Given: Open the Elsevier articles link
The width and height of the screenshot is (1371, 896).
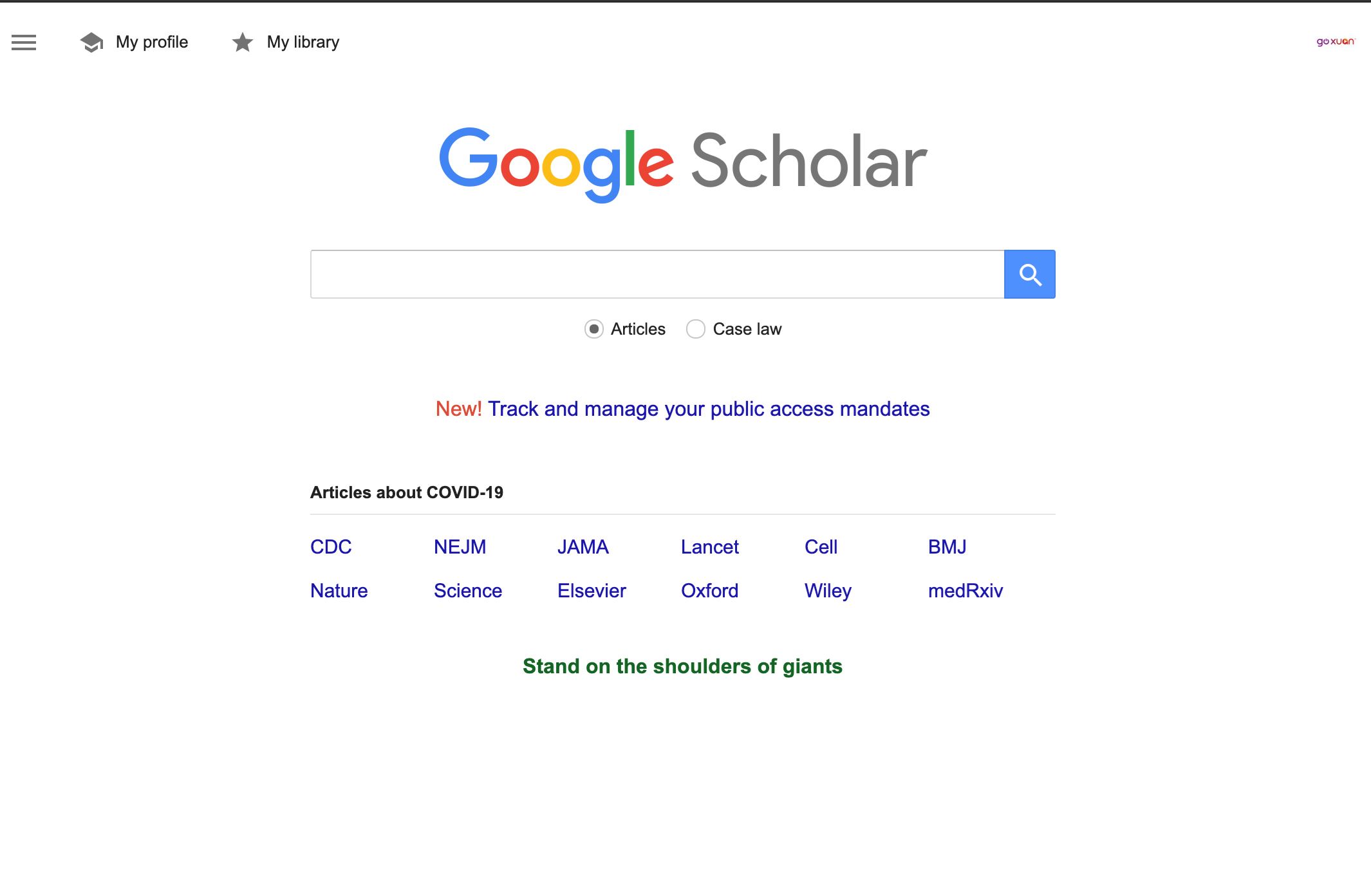Looking at the screenshot, I should [591, 590].
